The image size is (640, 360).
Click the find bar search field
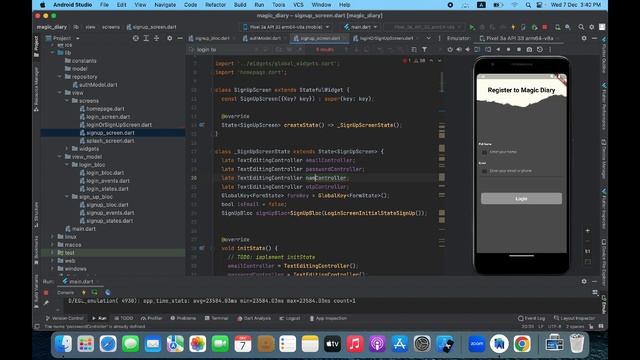pos(224,49)
